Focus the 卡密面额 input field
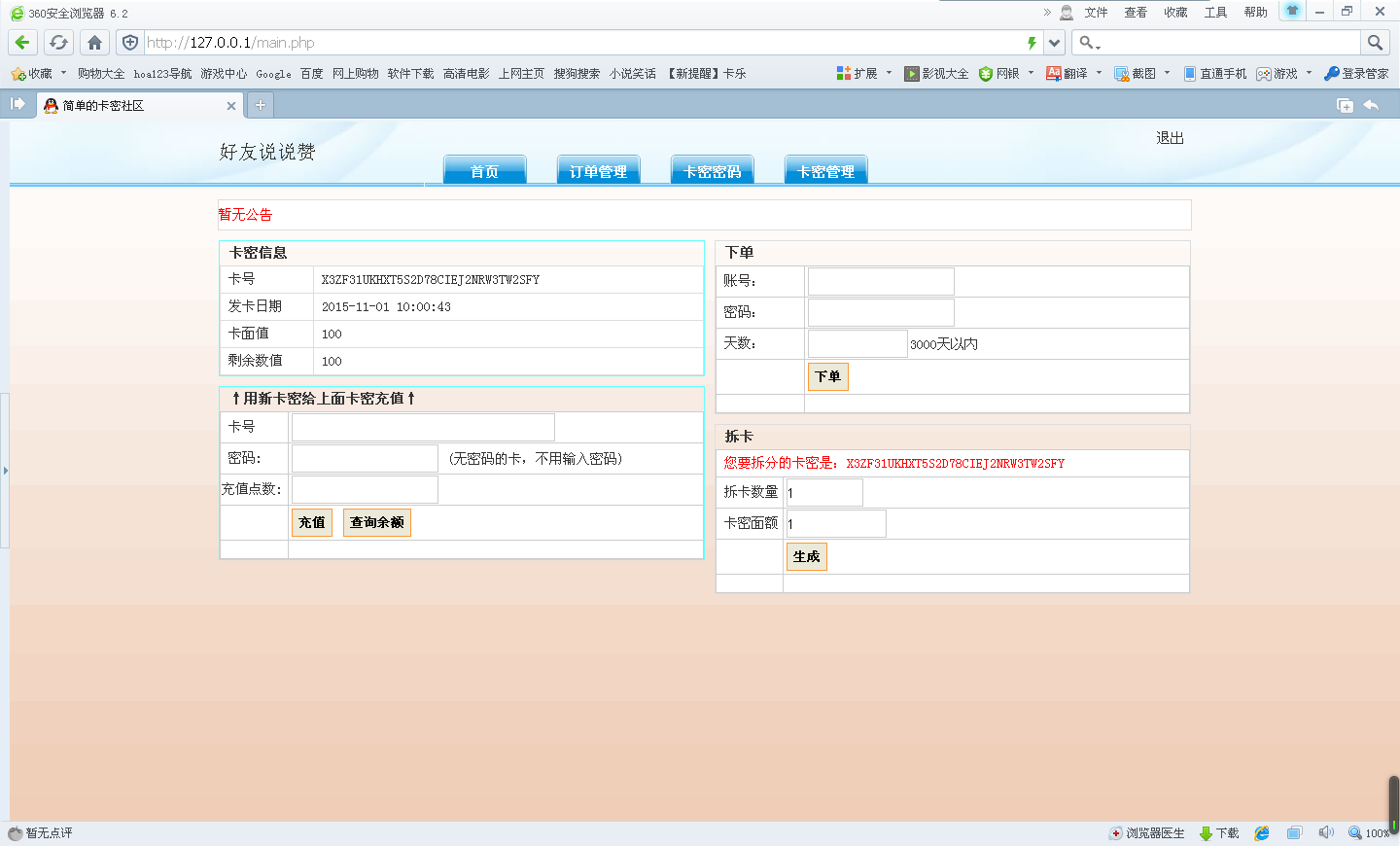Image resolution: width=1400 pixels, height=846 pixels. 836,524
